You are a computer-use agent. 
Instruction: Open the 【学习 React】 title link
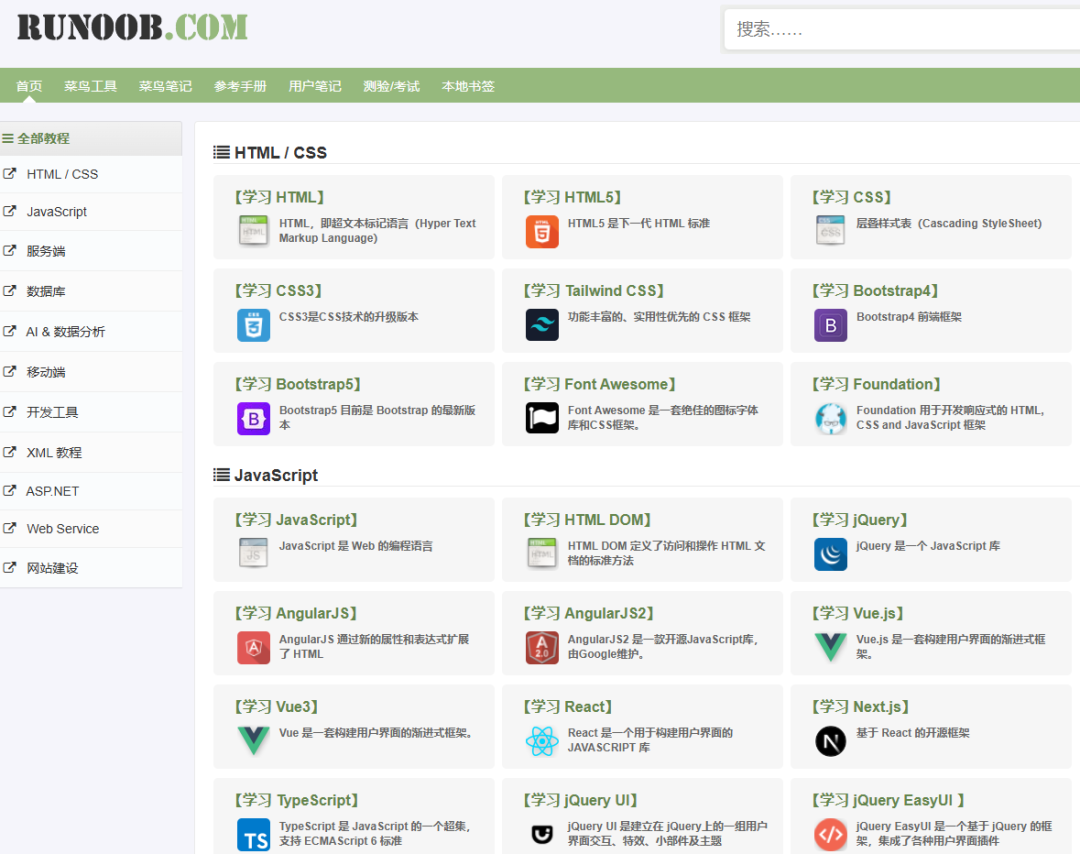click(568, 707)
